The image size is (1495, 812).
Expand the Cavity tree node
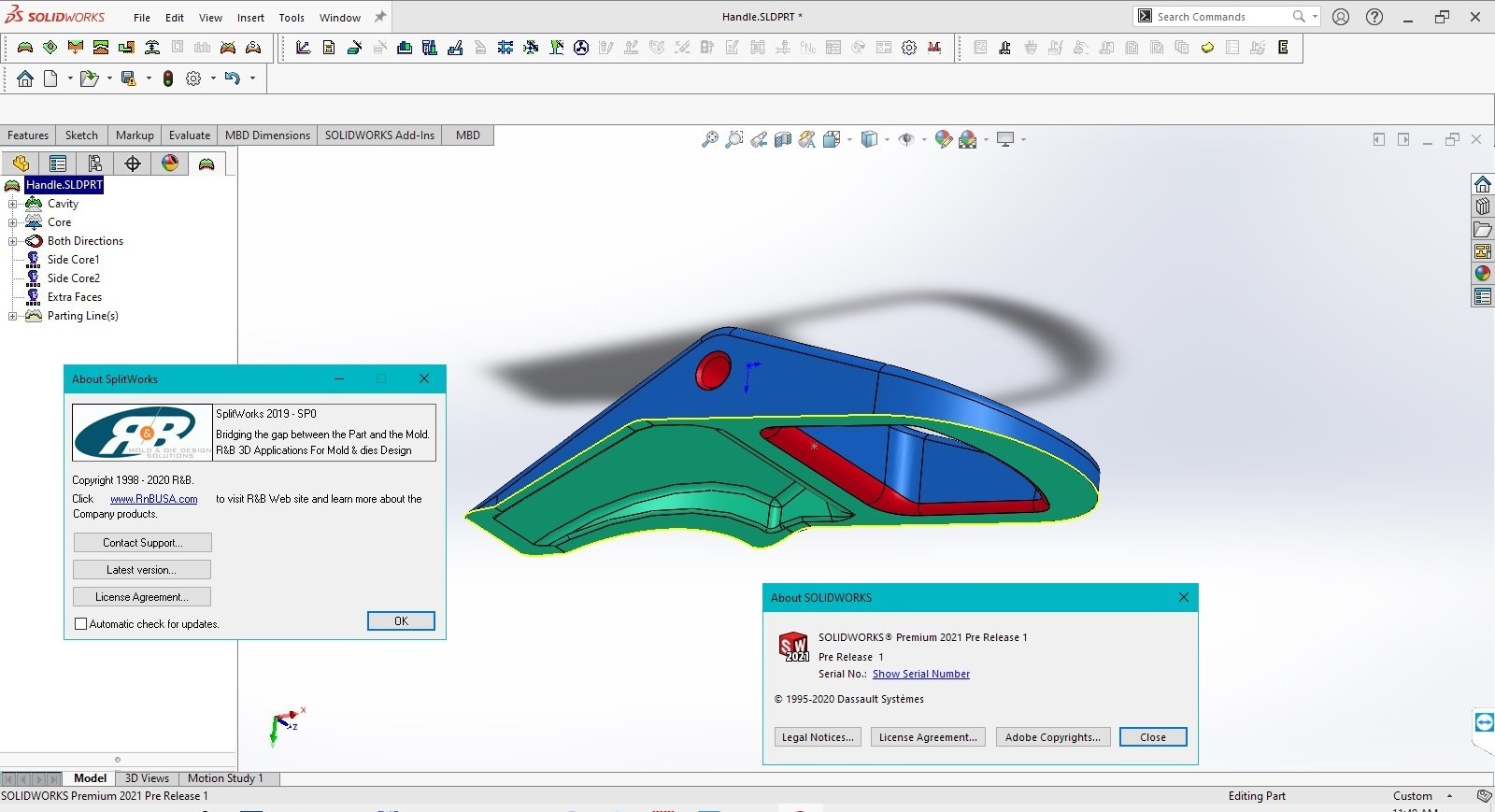13,204
